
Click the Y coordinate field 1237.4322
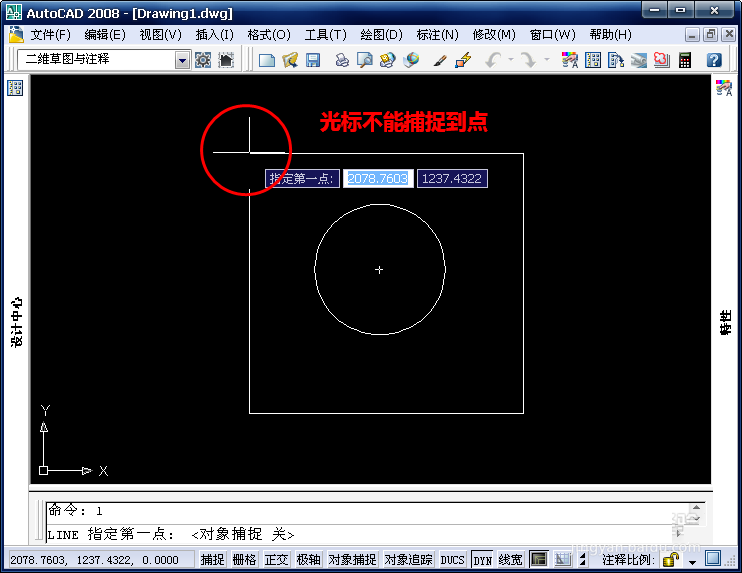pos(452,178)
